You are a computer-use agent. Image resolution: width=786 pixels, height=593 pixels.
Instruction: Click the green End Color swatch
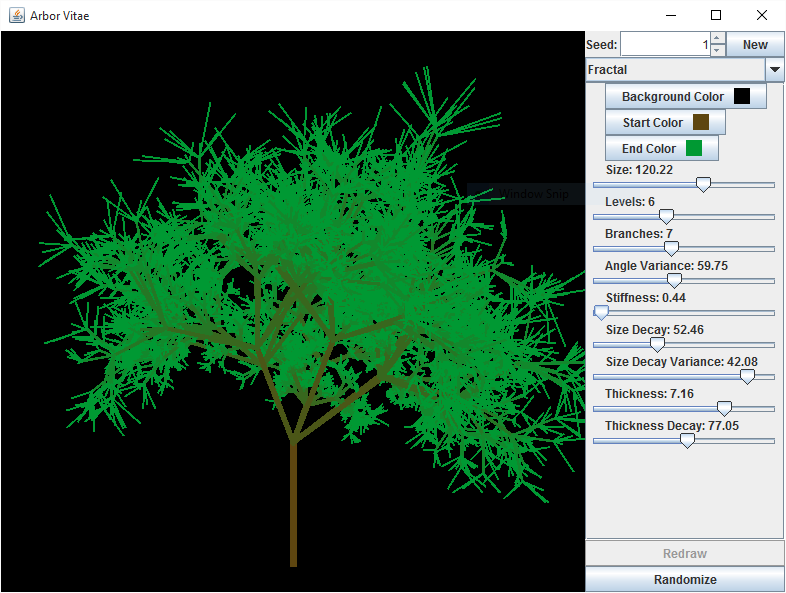point(694,148)
